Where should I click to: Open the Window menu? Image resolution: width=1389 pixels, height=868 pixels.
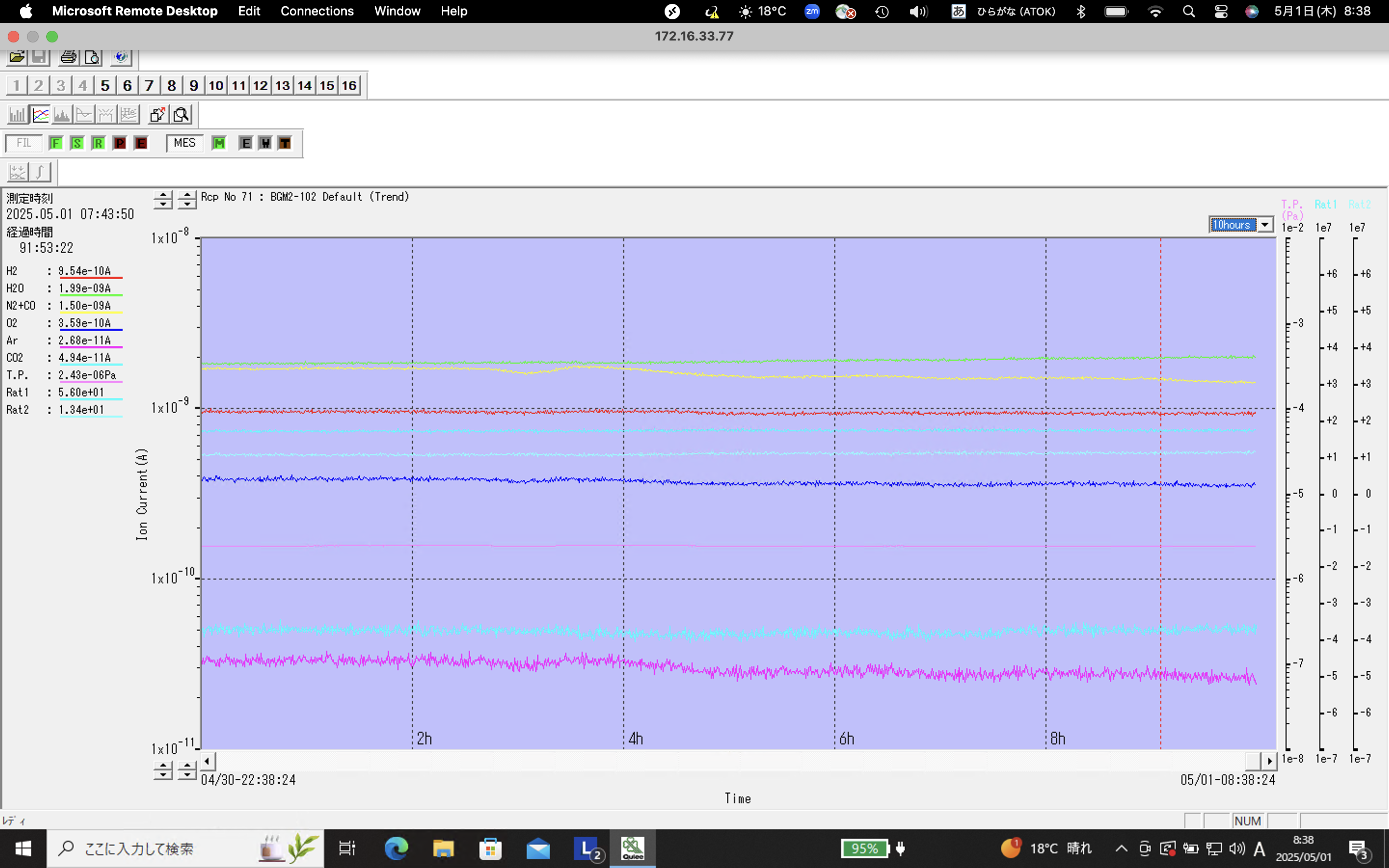point(397,12)
